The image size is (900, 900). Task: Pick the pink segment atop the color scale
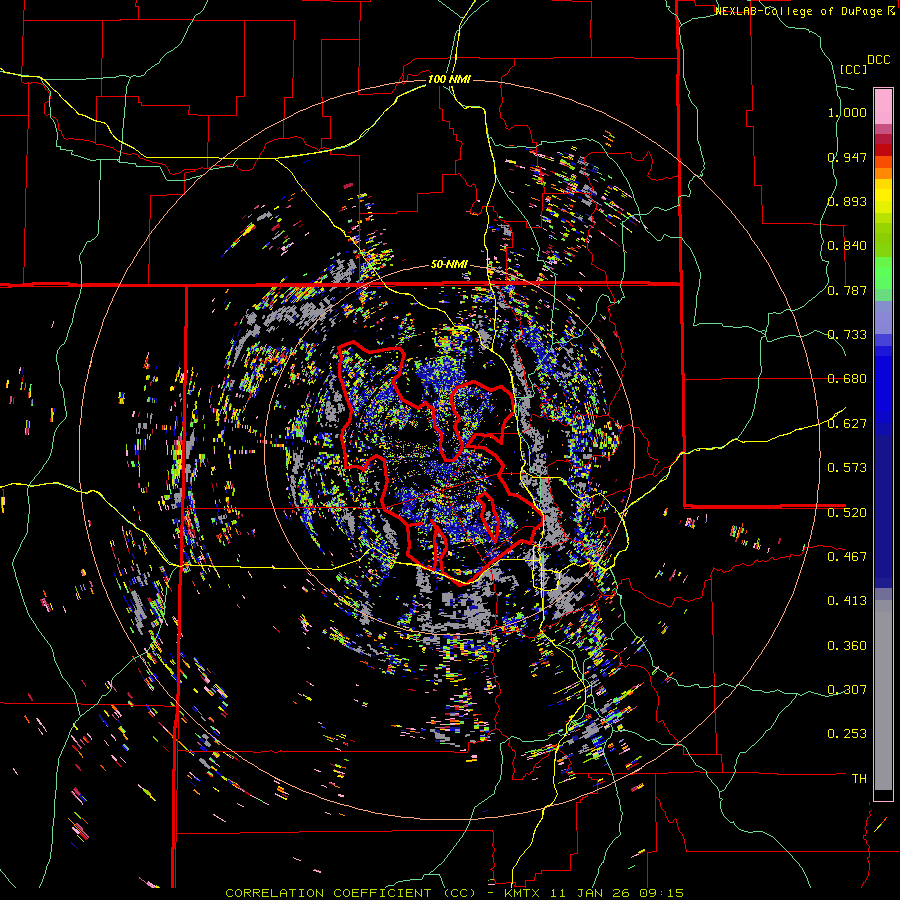(883, 106)
